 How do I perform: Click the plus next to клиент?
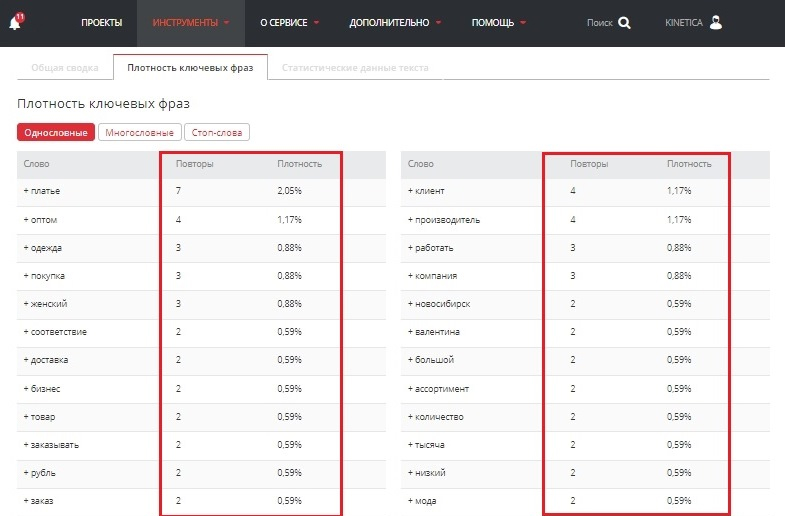coord(411,191)
